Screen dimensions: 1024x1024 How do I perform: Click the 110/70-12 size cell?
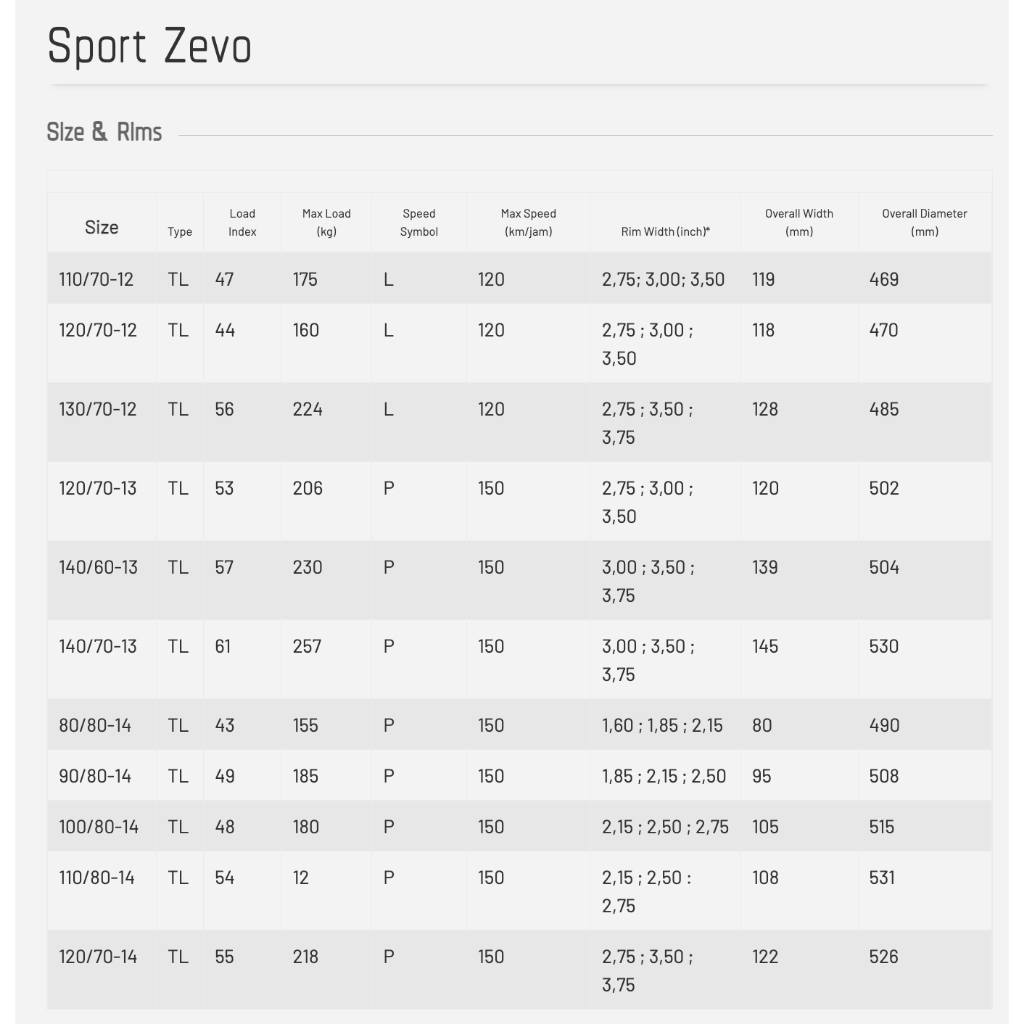tap(96, 279)
